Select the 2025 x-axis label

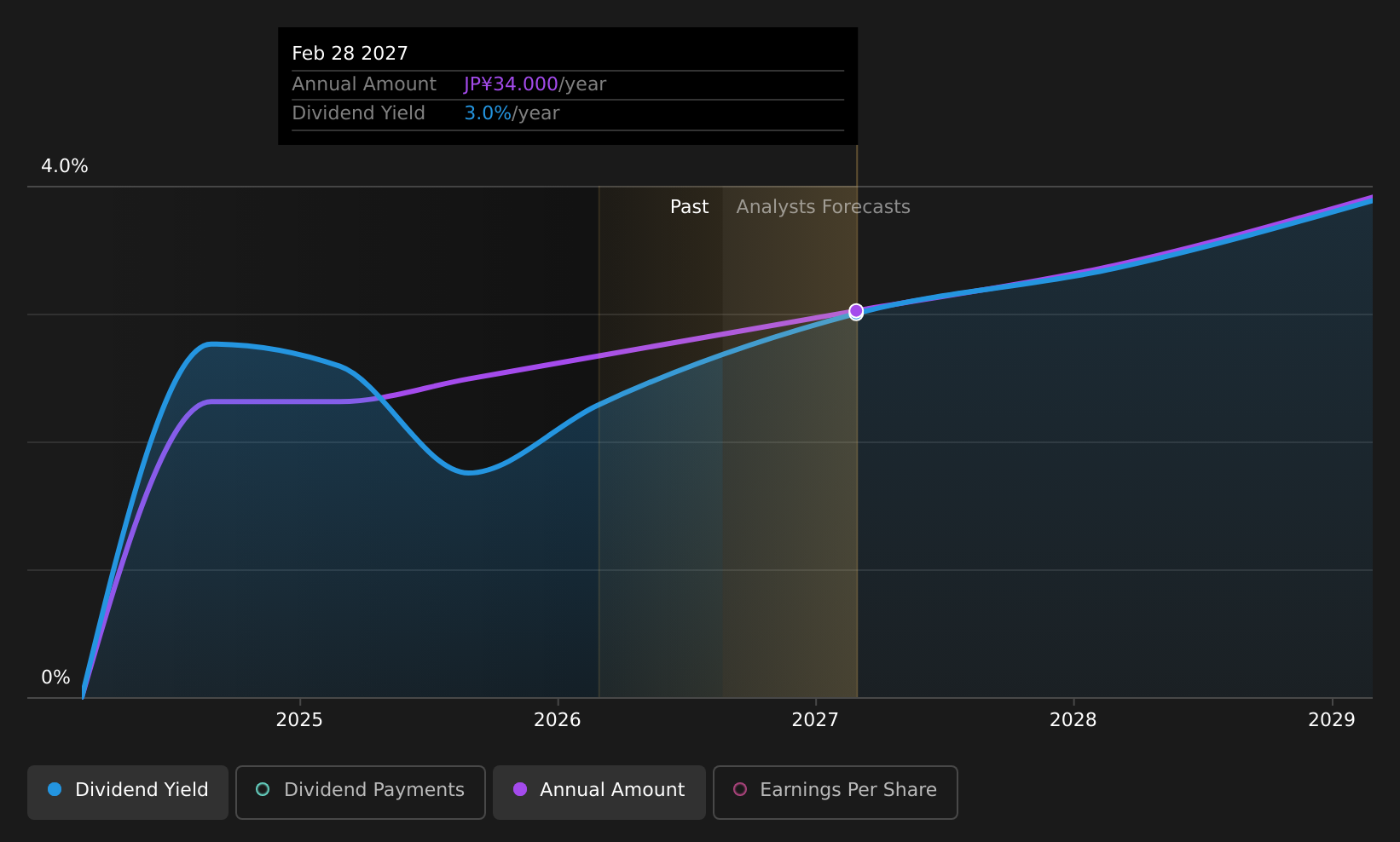pos(299,720)
